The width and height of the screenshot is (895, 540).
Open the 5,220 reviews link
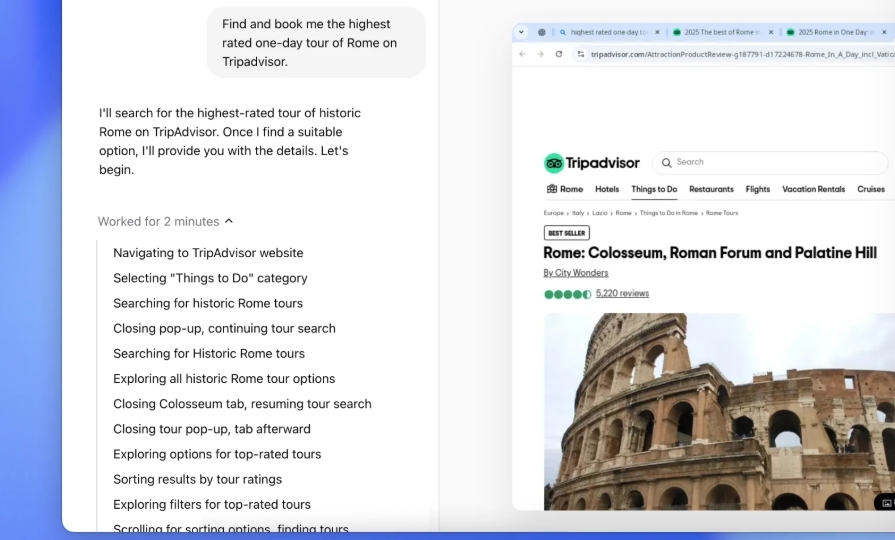pyautogui.click(x=622, y=294)
